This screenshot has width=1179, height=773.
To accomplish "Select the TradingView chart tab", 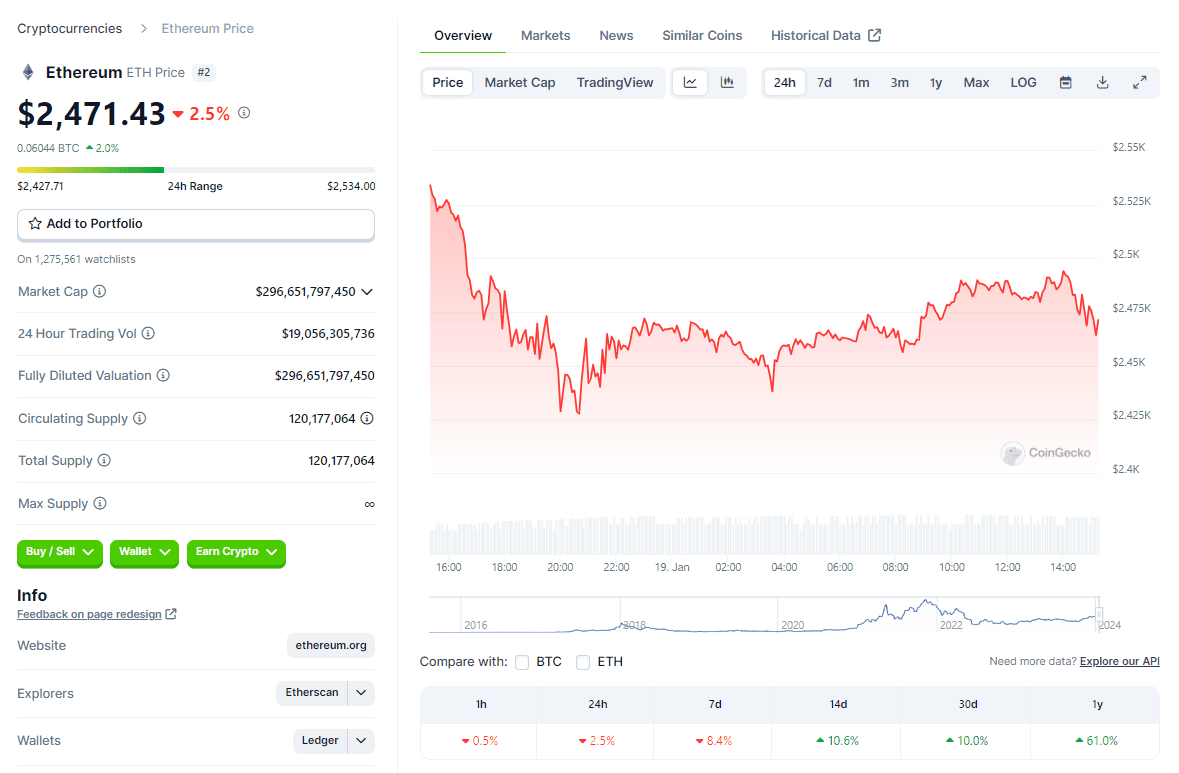I will 615,83.
